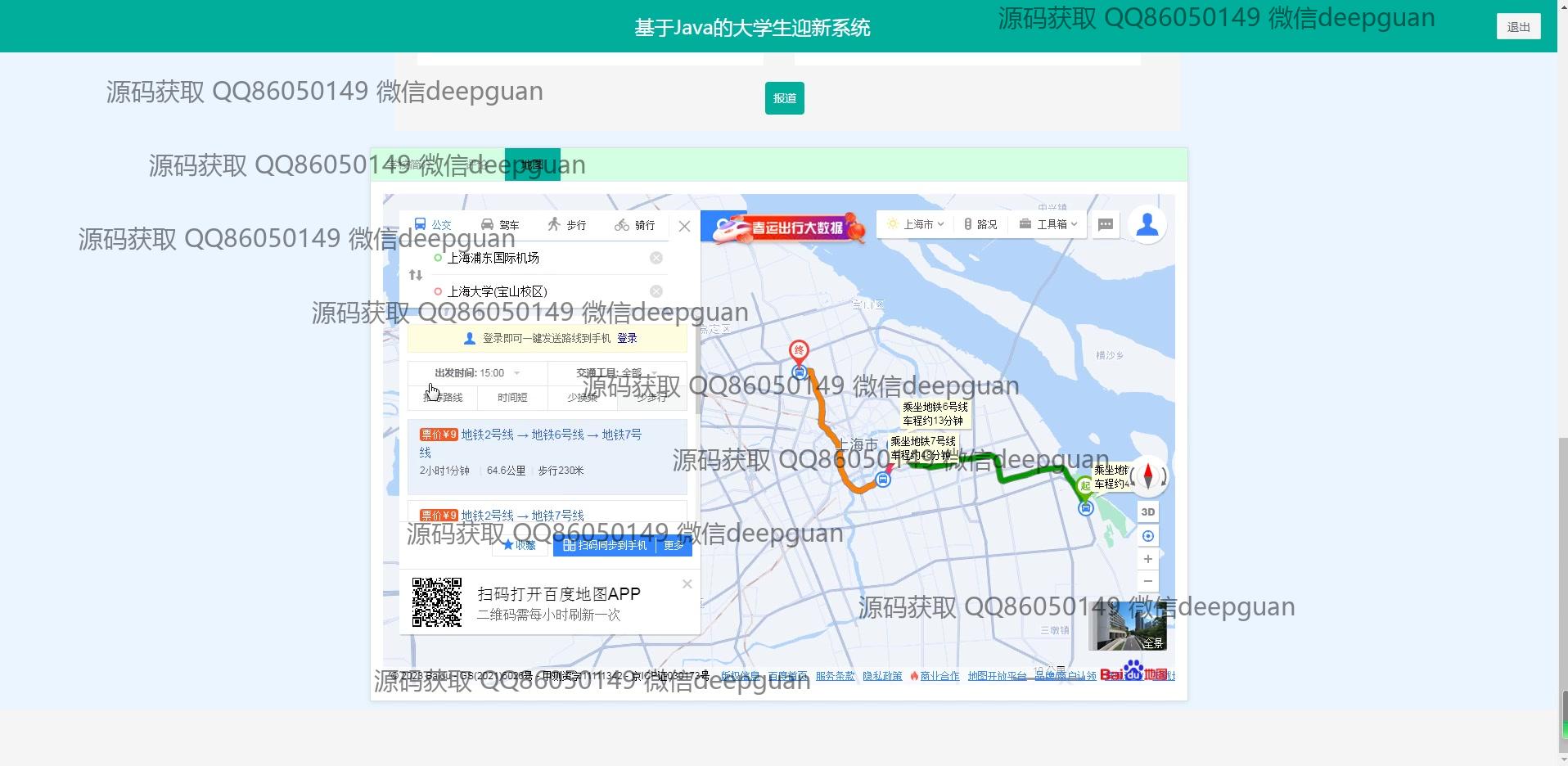Image resolution: width=1568 pixels, height=766 pixels.
Task: Click the 乘坐地铁6号线 route label
Action: tap(935, 413)
